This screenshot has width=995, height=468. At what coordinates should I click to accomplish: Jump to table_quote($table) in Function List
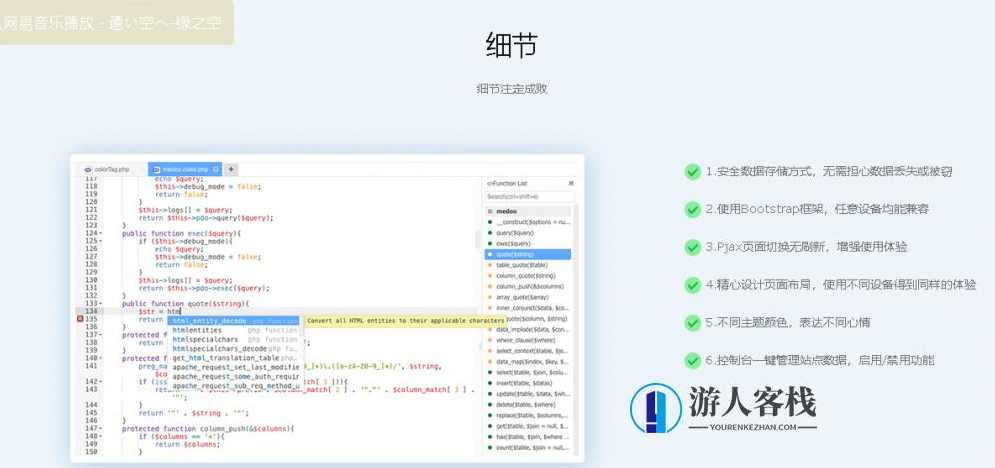coord(528,265)
